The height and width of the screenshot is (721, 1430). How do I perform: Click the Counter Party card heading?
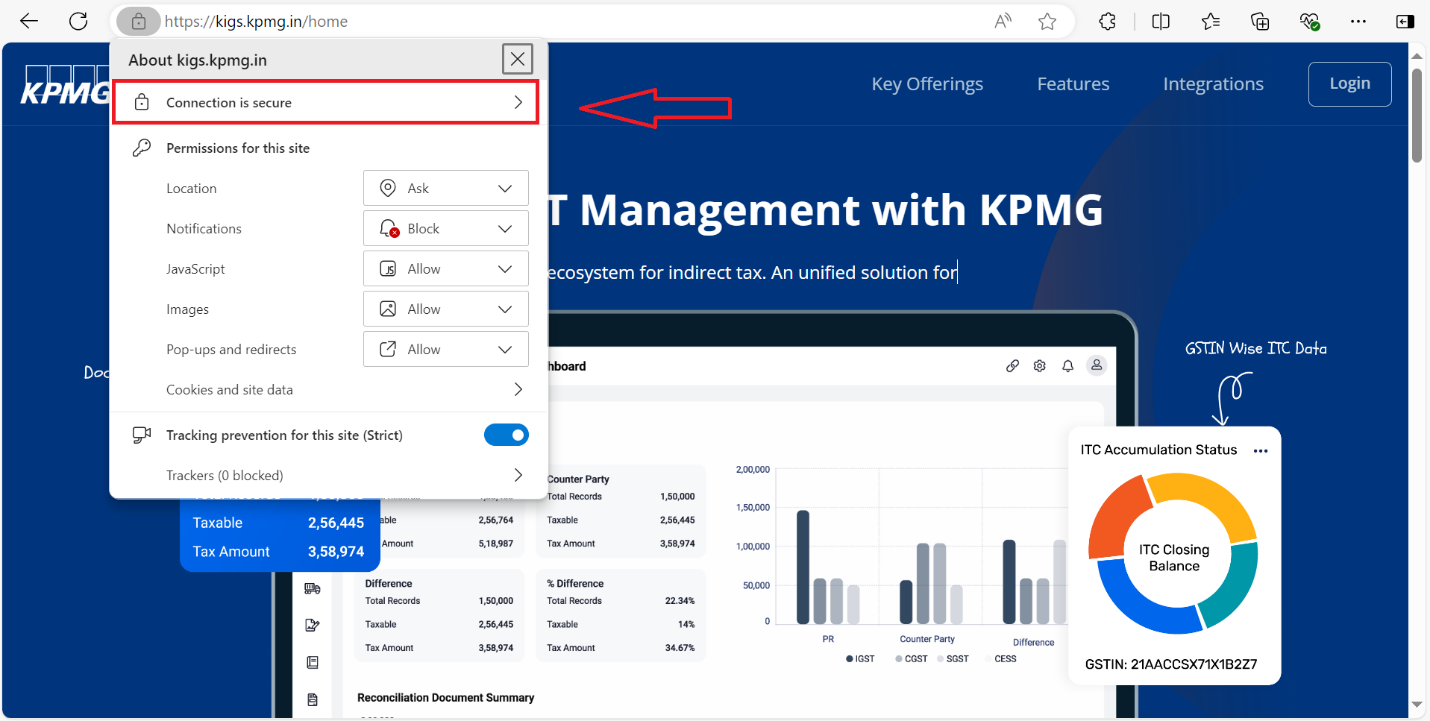pos(578,479)
